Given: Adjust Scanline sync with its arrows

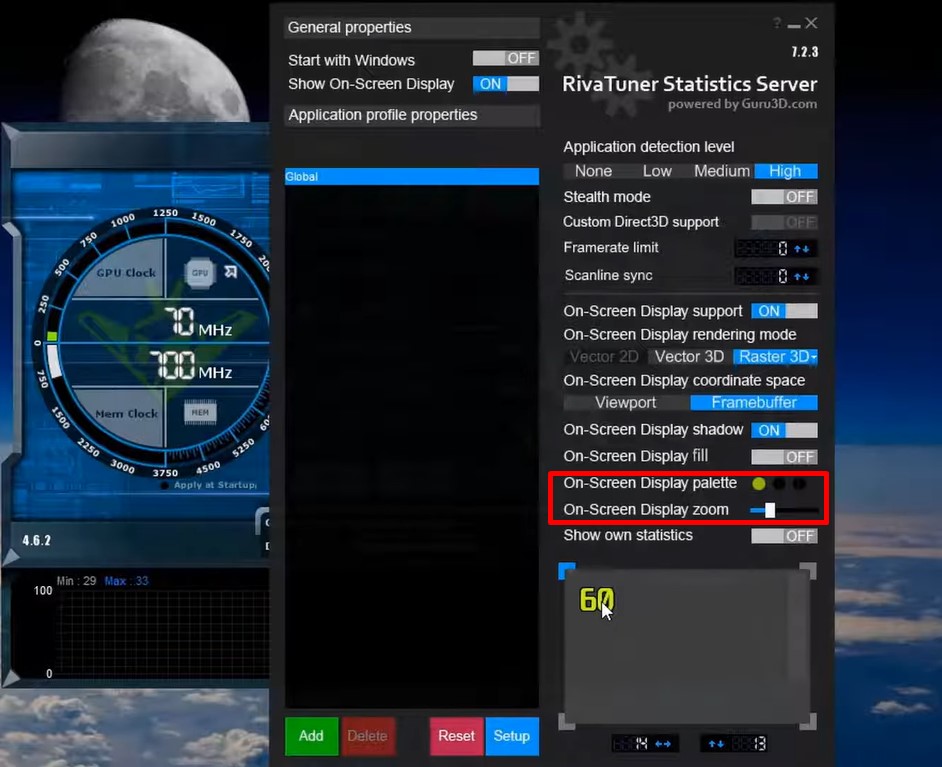Looking at the screenshot, I should pos(802,276).
